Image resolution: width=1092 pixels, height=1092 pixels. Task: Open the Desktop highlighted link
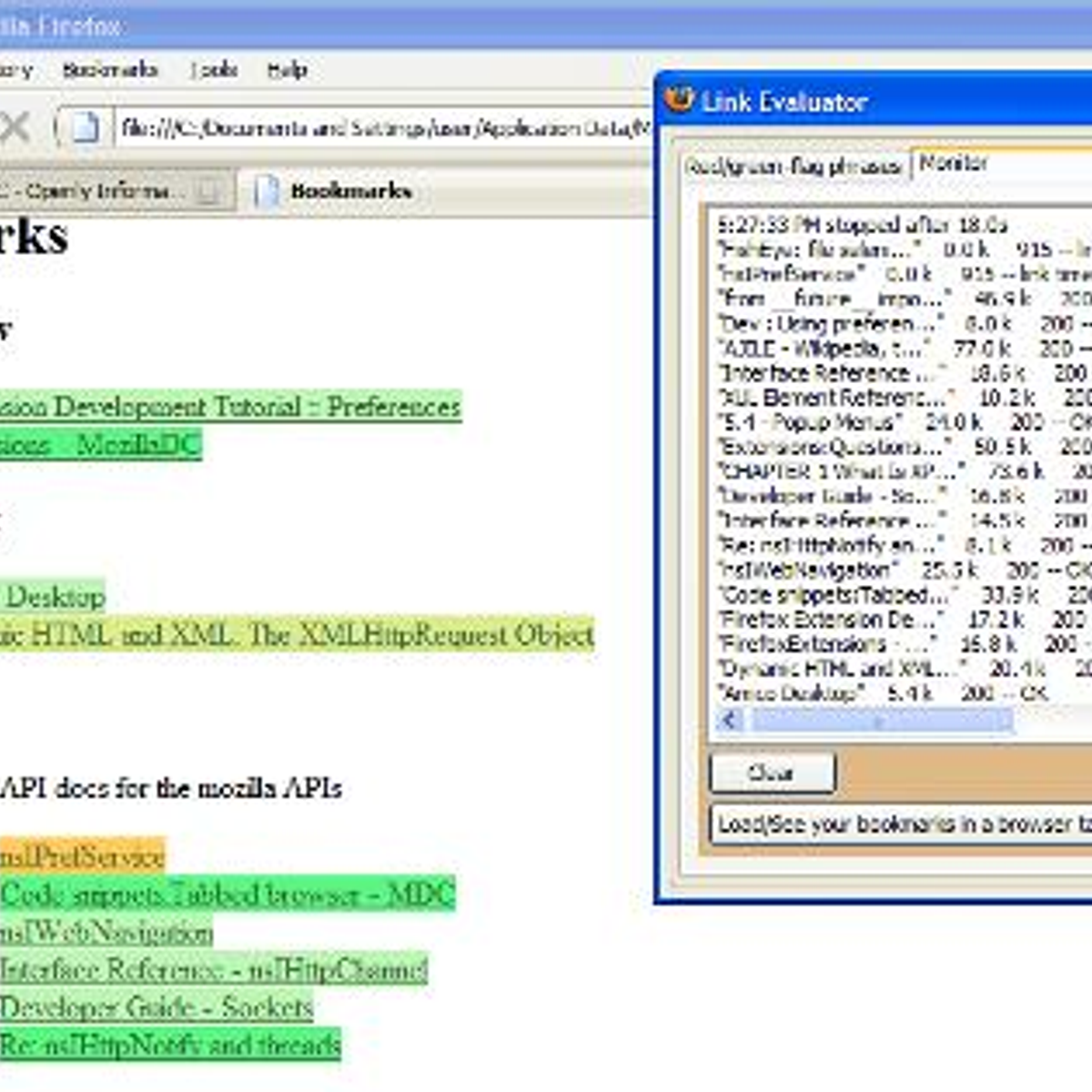pos(53,597)
